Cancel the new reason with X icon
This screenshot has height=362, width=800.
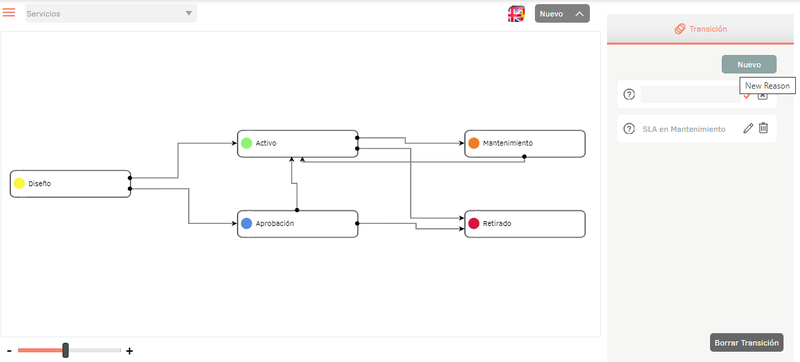coord(762,95)
